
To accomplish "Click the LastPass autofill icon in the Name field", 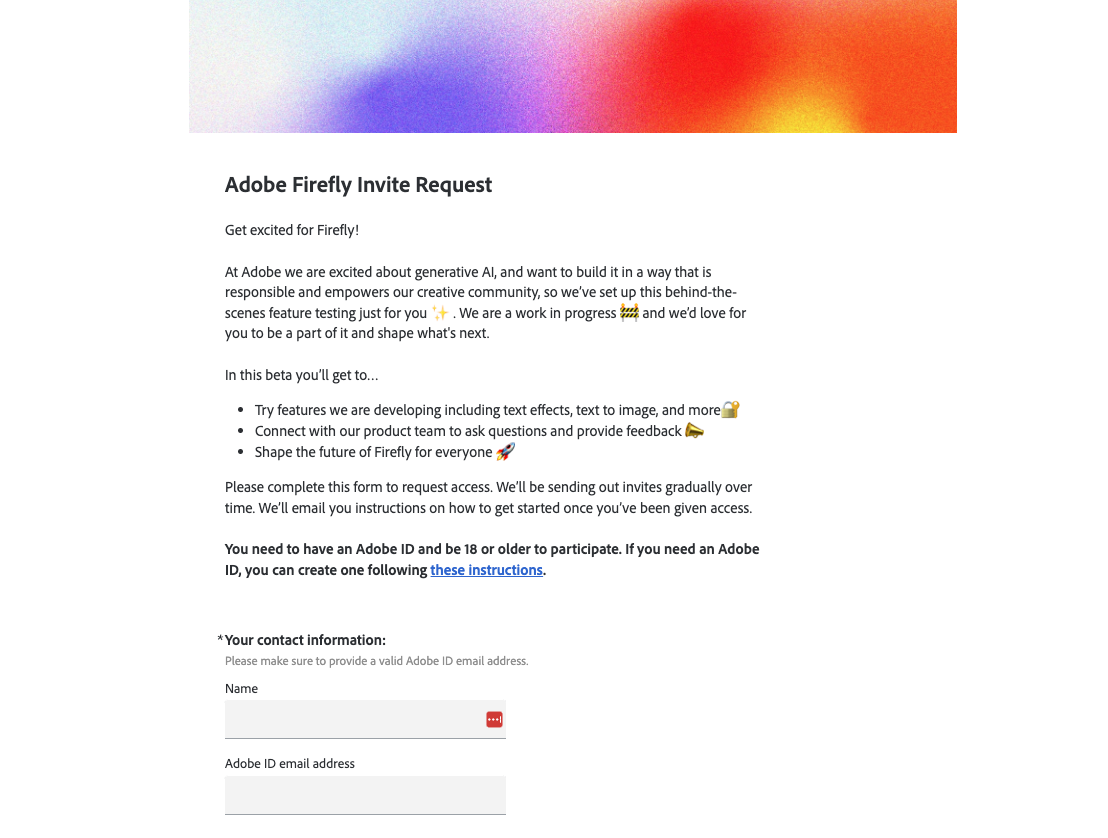I will 493,718.
